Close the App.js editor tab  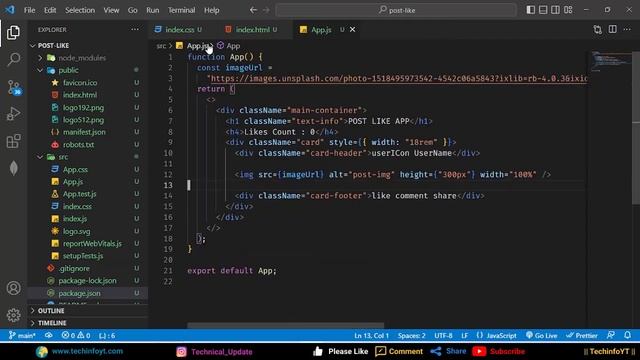(x=352, y=29)
